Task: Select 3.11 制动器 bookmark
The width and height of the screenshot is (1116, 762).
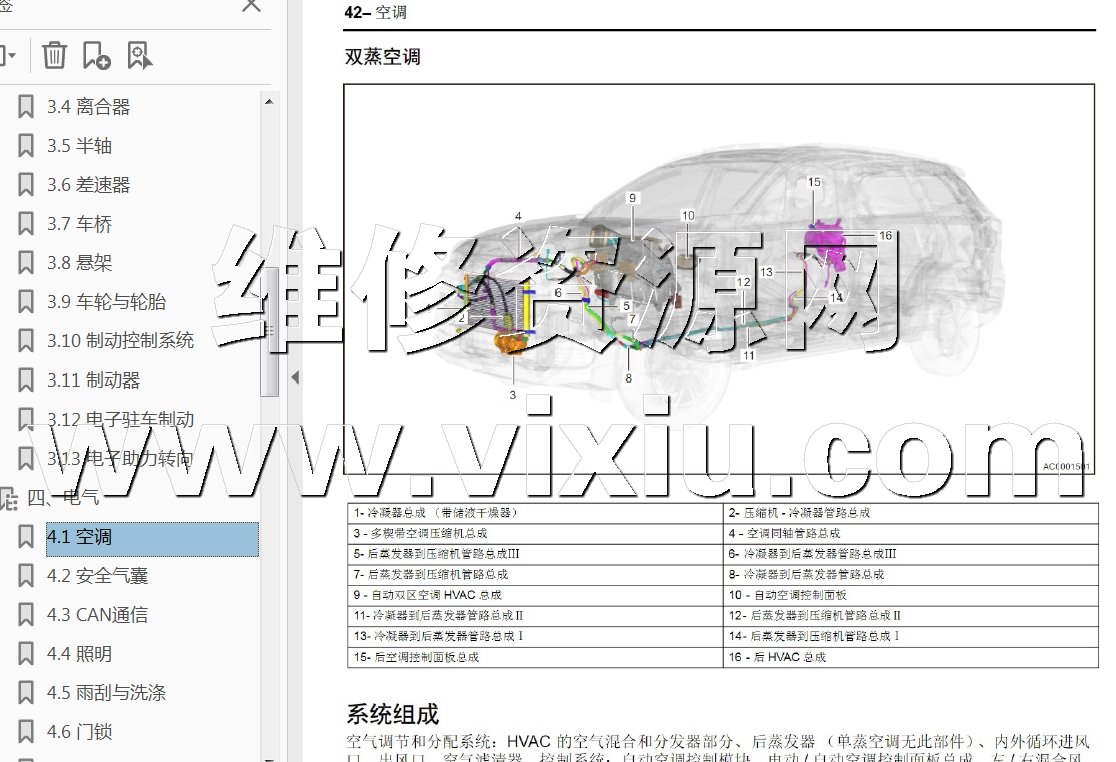Action: [x=93, y=380]
